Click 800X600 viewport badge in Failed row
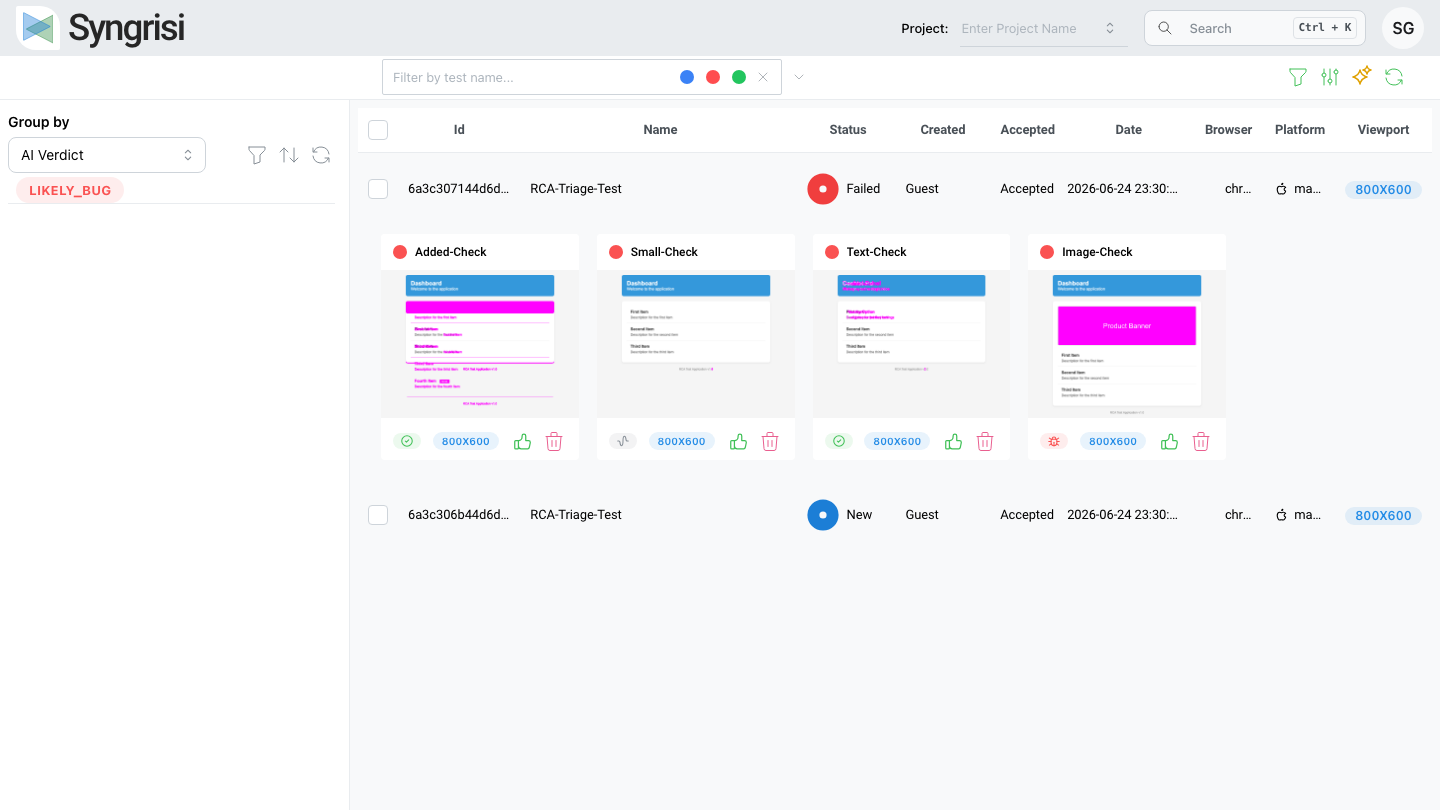 click(1383, 190)
